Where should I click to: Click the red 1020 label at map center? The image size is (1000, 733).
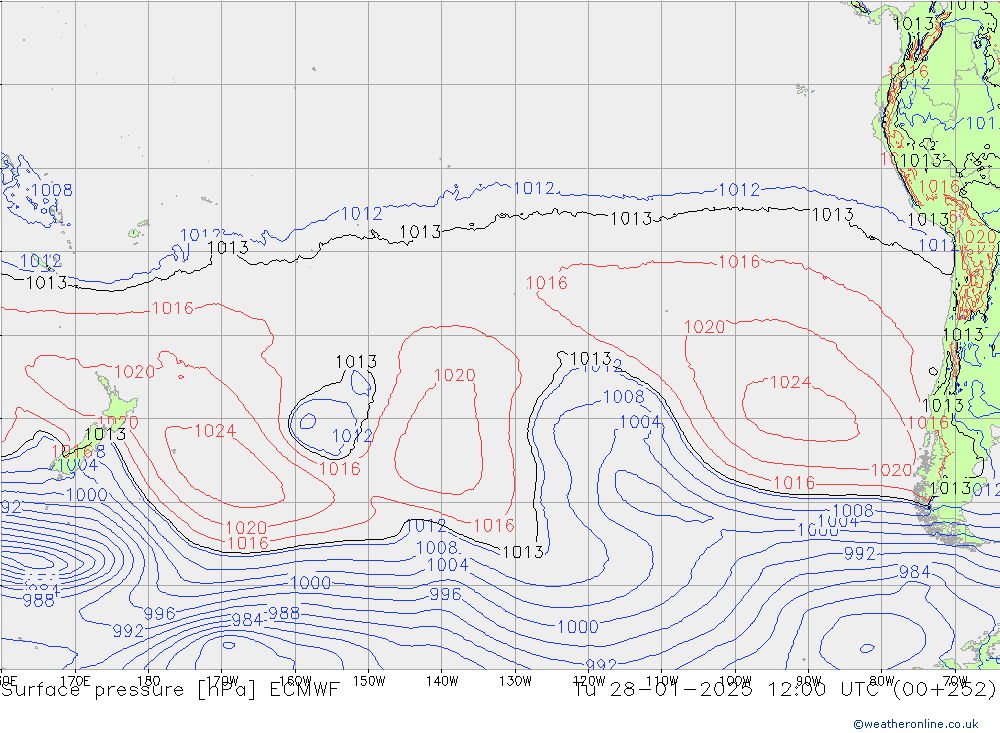pyautogui.click(x=454, y=375)
